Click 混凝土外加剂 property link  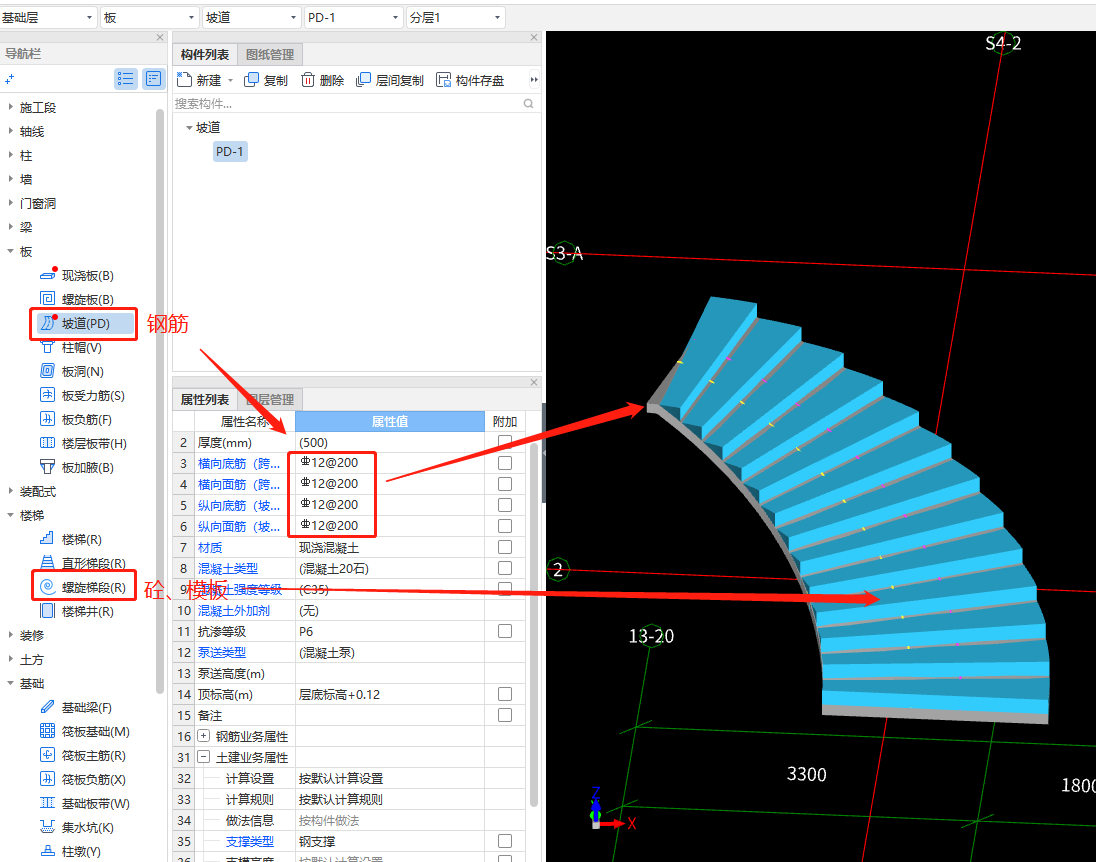point(233,610)
